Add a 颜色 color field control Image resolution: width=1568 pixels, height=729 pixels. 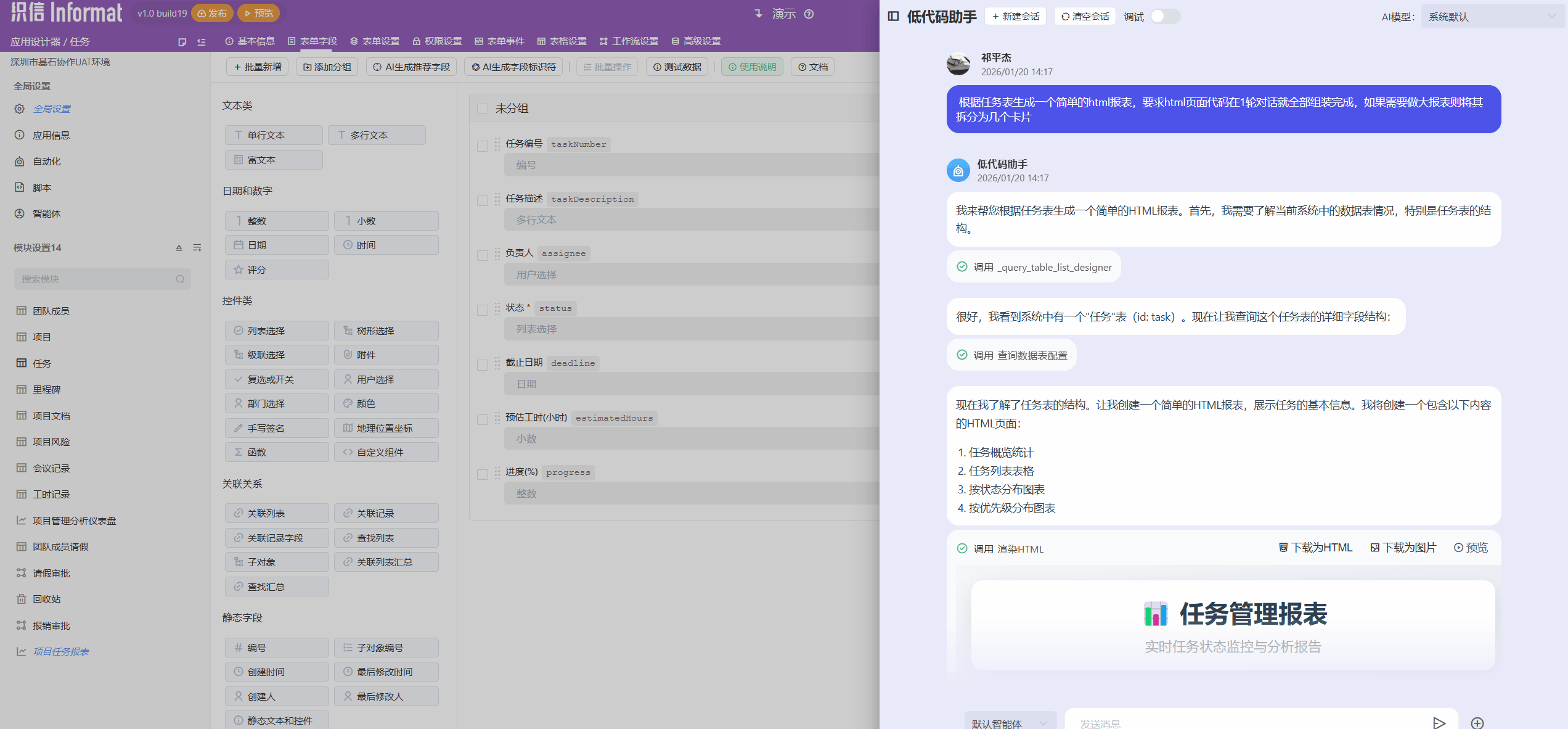click(x=386, y=404)
